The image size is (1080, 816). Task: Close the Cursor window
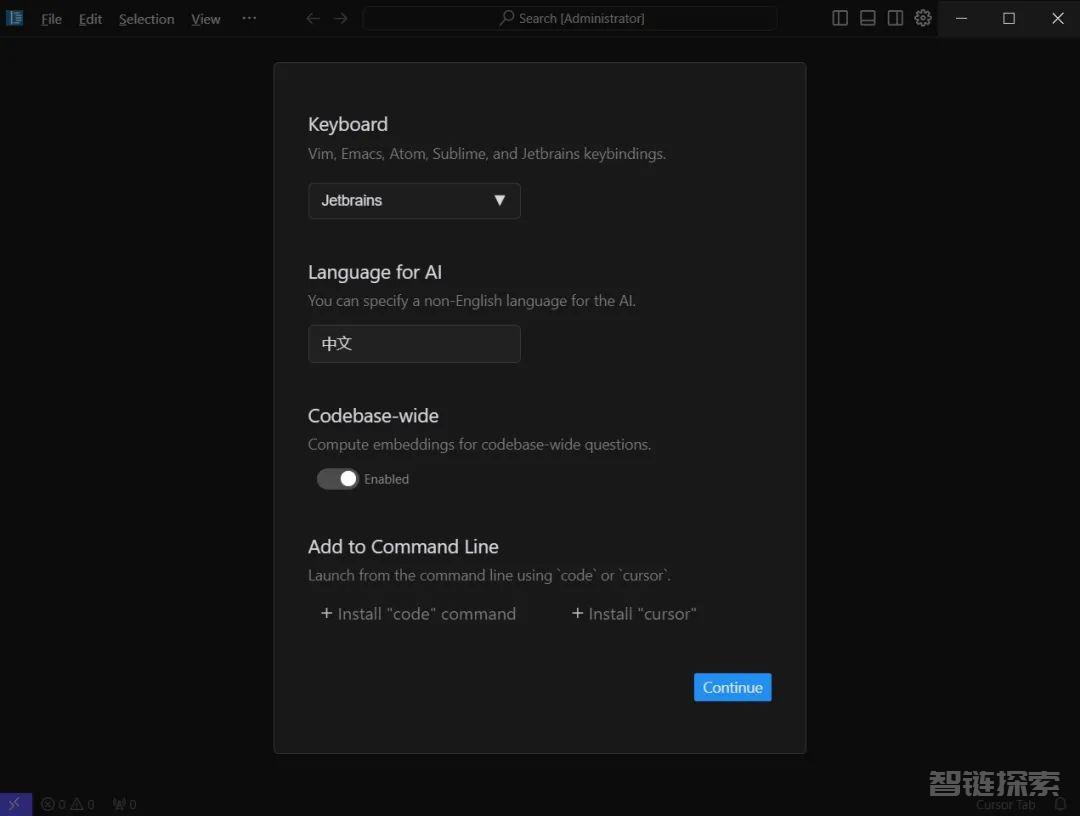pyautogui.click(x=1057, y=19)
